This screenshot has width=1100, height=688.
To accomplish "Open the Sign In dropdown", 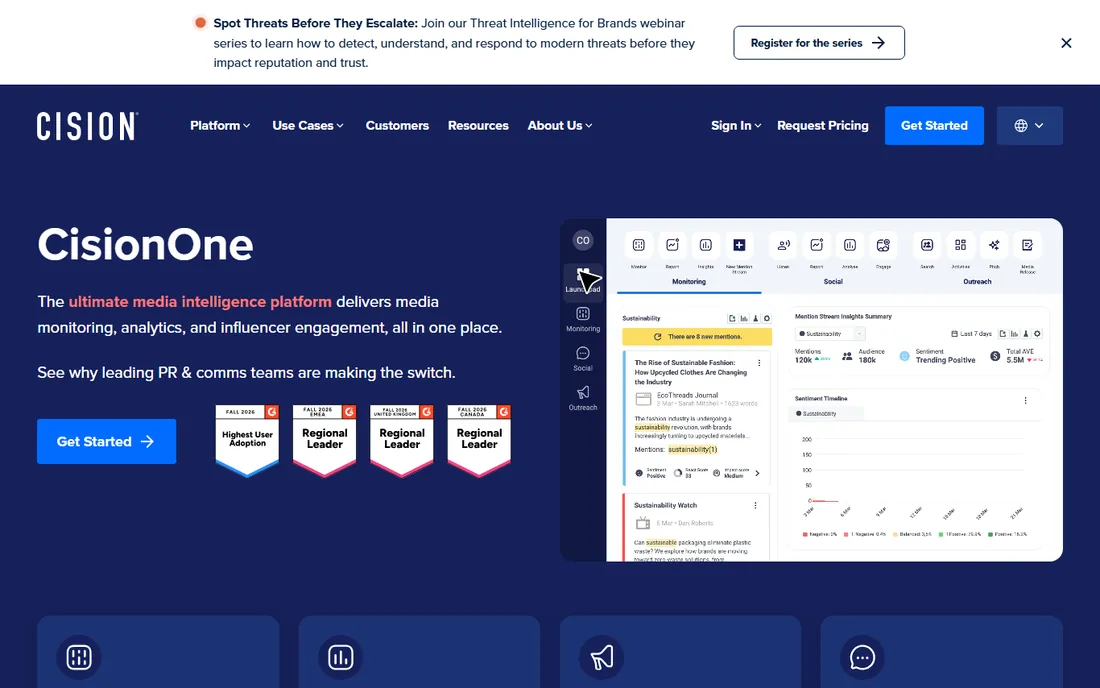I will point(736,126).
